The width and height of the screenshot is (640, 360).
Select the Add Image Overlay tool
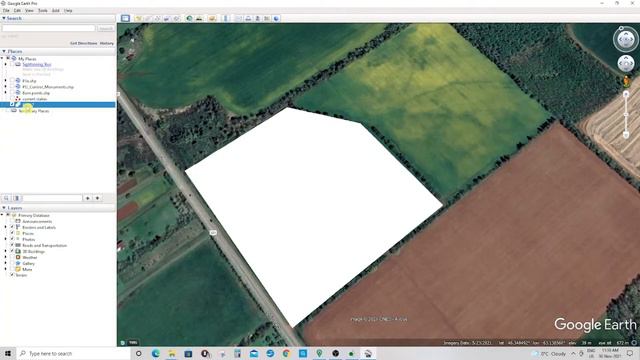[x=167, y=18]
